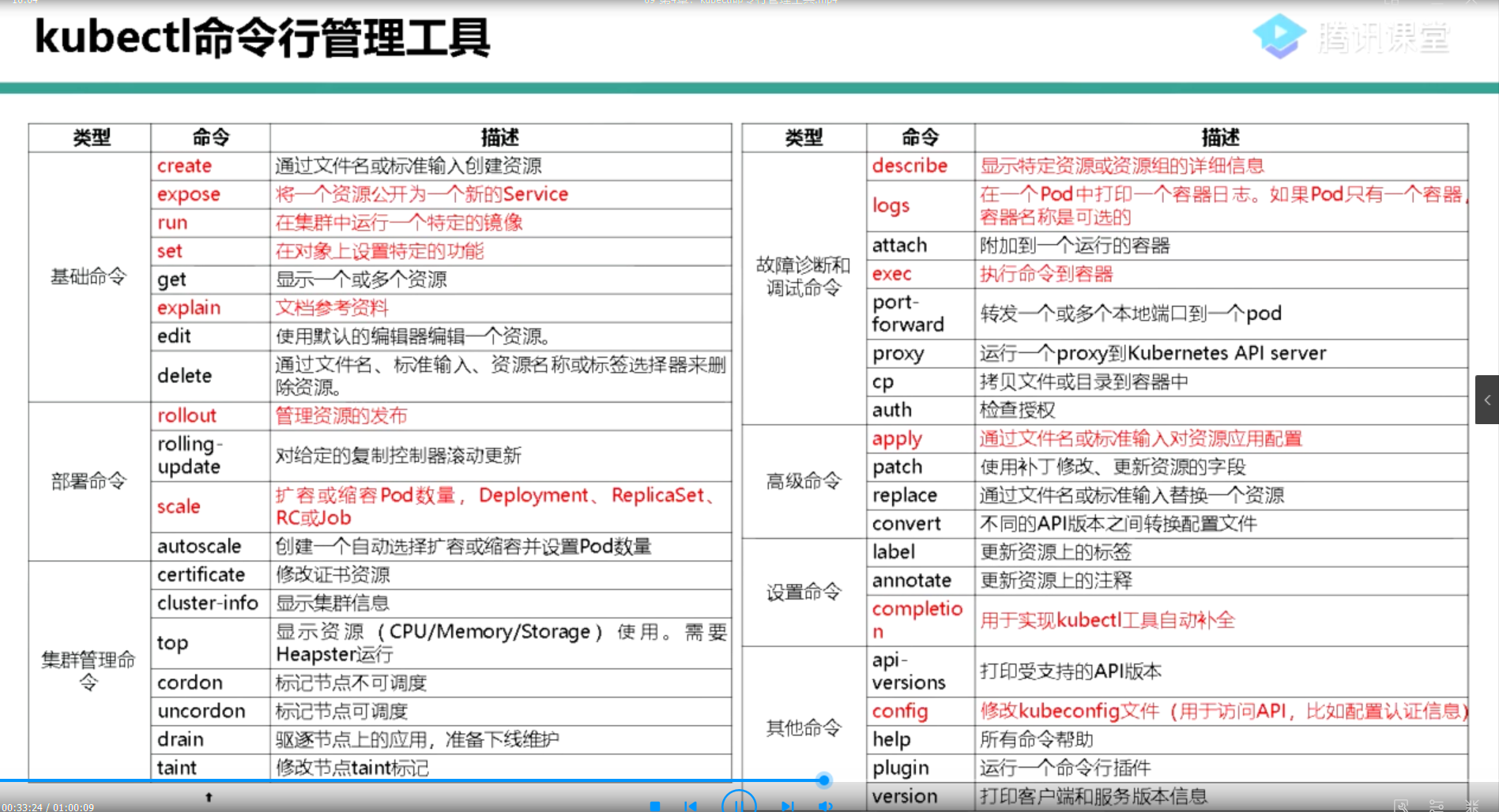The height and width of the screenshot is (812, 1499).
Task: Click the 'completion' command cell
Action: (921, 621)
